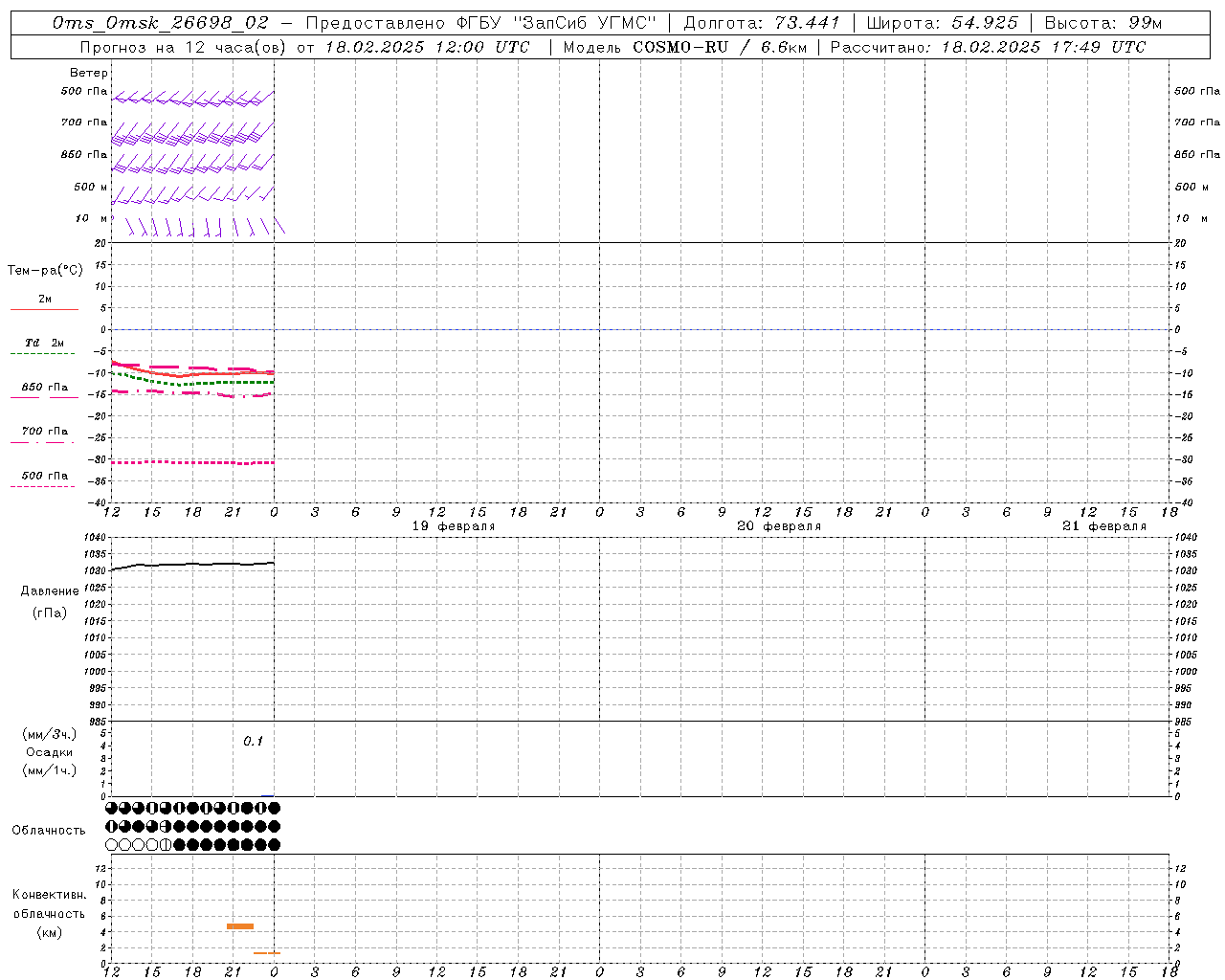
Task: Click the computed time Рассчитано: 18.02.2025 17:49 UTC
Action: pyautogui.click(x=988, y=47)
